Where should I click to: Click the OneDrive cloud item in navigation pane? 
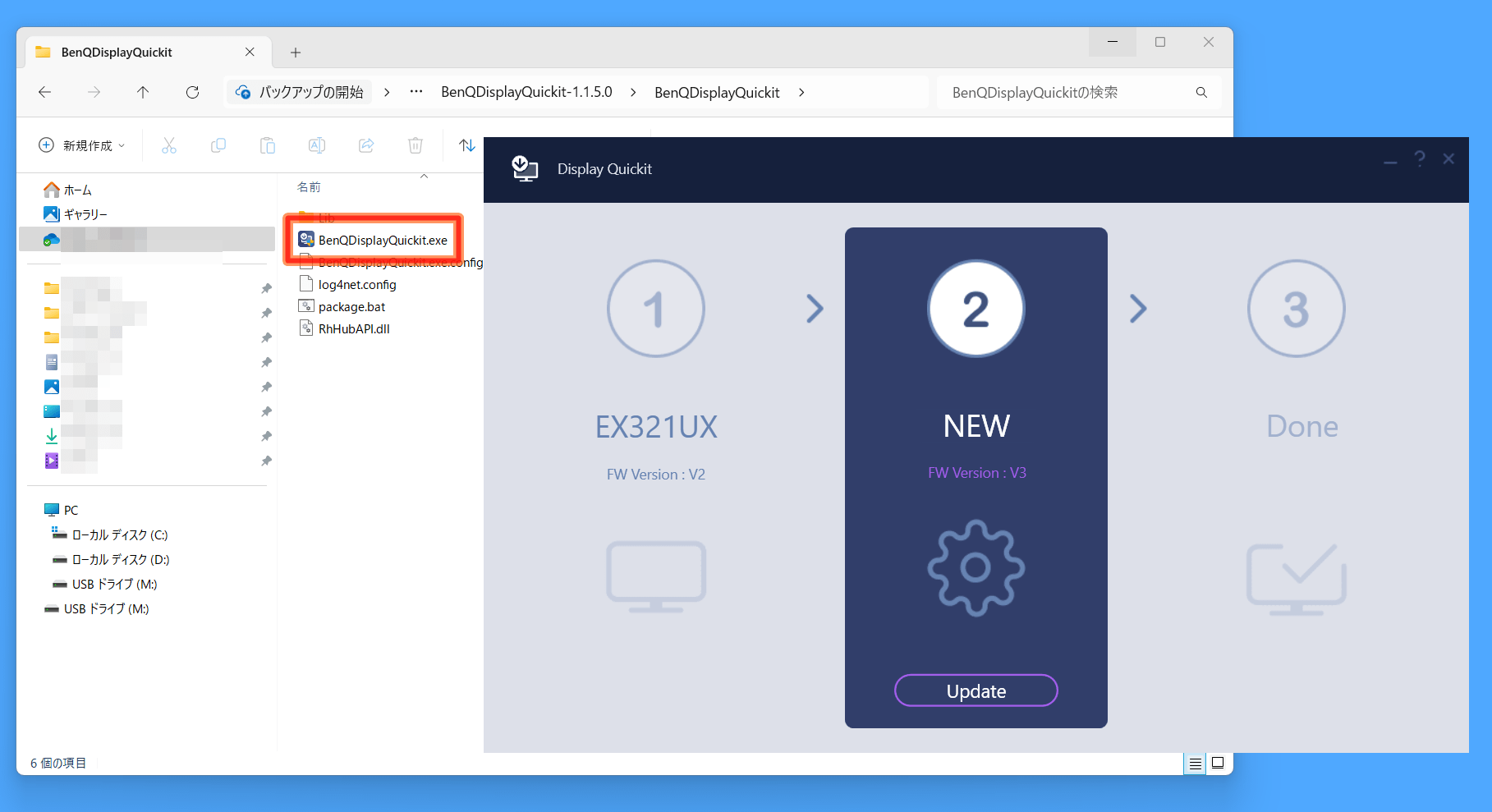click(146, 239)
